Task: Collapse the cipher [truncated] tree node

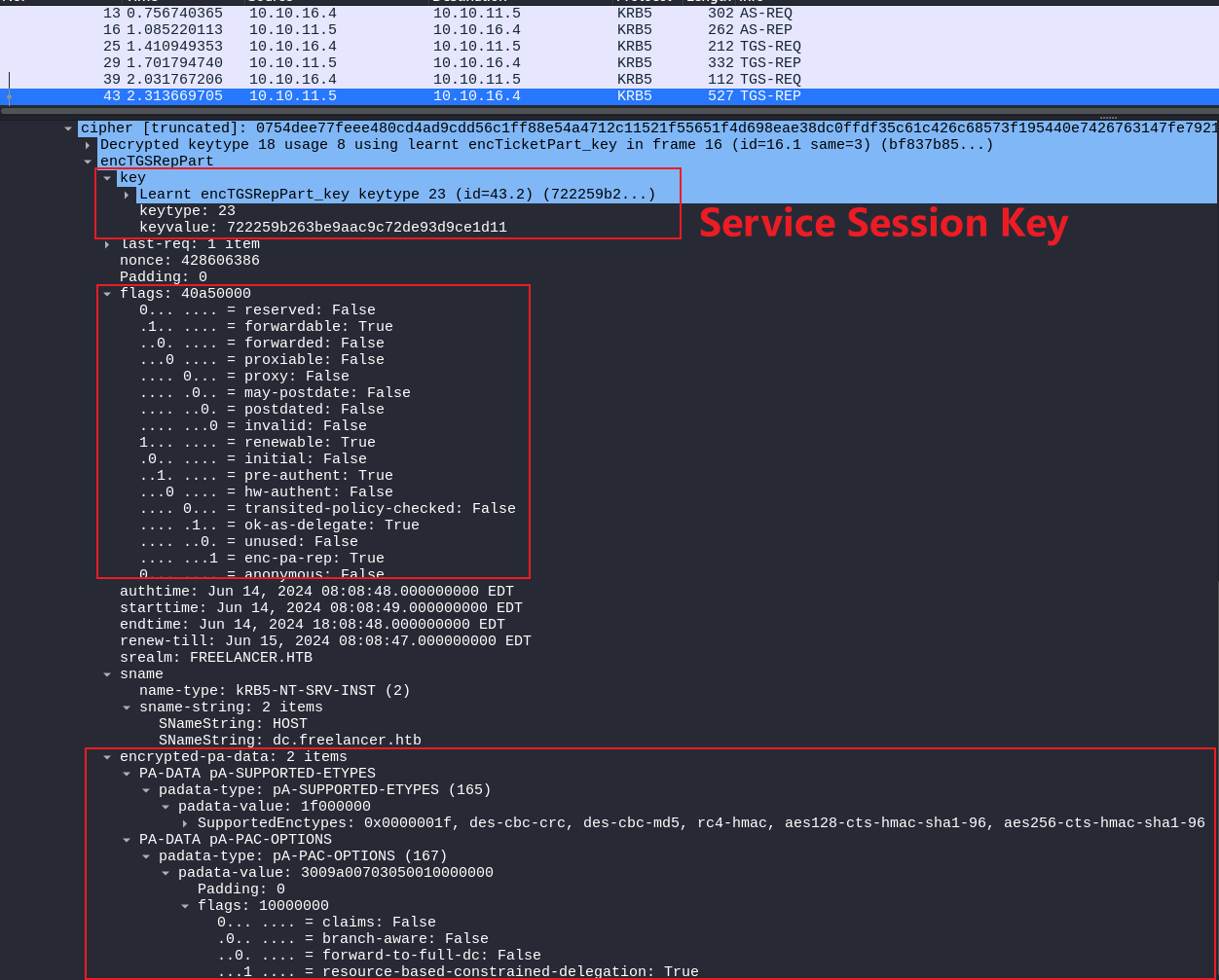Action: 68,128
